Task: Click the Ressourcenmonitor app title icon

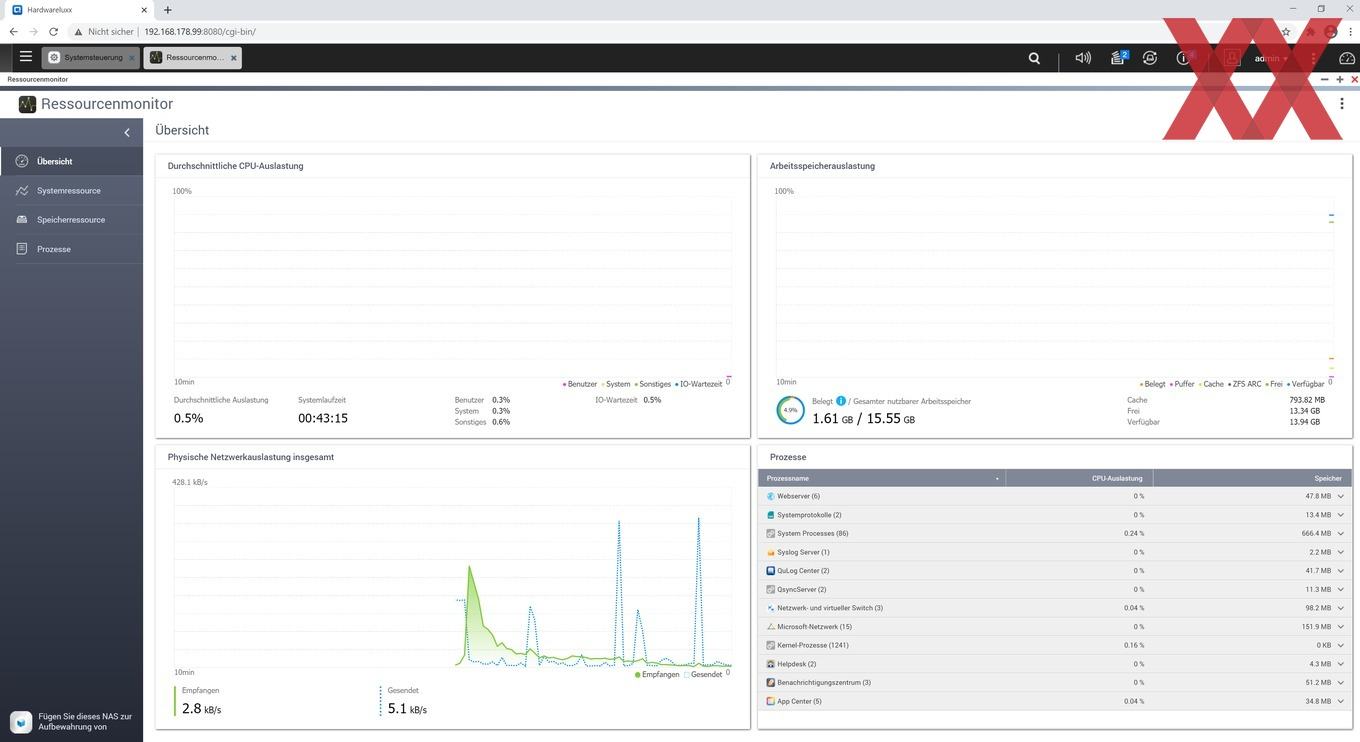Action: point(27,104)
